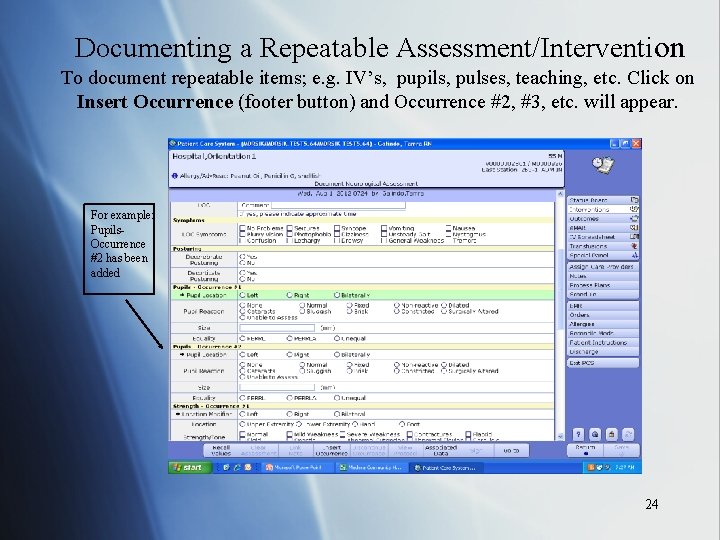Click the Outcomes panel icon
Screen dimensions: 720x540
pyautogui.click(x=634, y=219)
